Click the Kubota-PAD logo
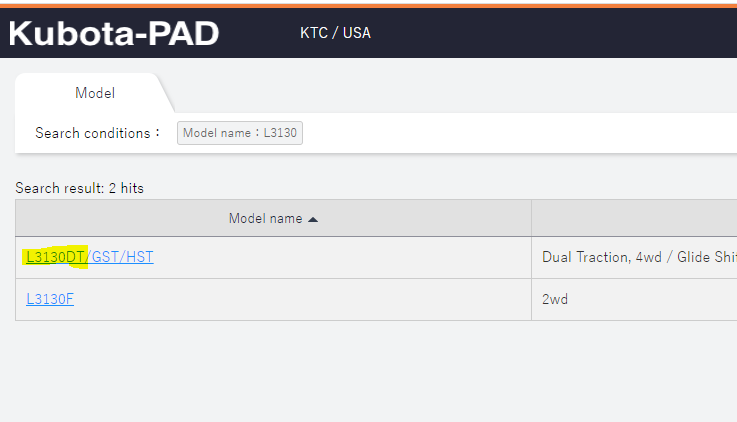This screenshot has width=737, height=422. pyautogui.click(x=114, y=33)
